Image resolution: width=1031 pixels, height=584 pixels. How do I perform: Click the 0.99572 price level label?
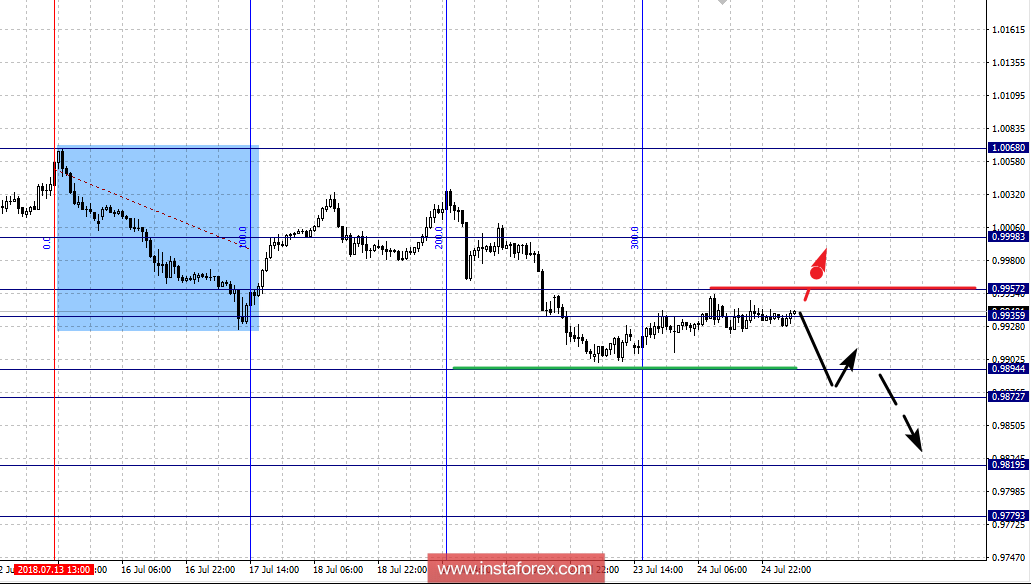click(x=1008, y=289)
